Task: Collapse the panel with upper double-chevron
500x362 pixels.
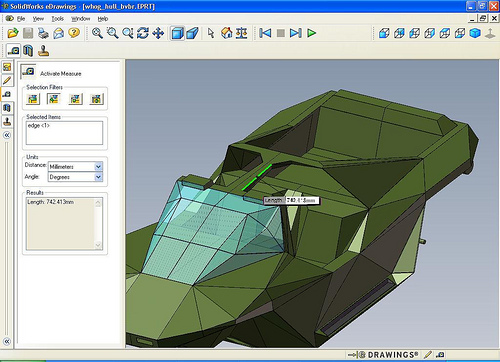Action: [7, 135]
